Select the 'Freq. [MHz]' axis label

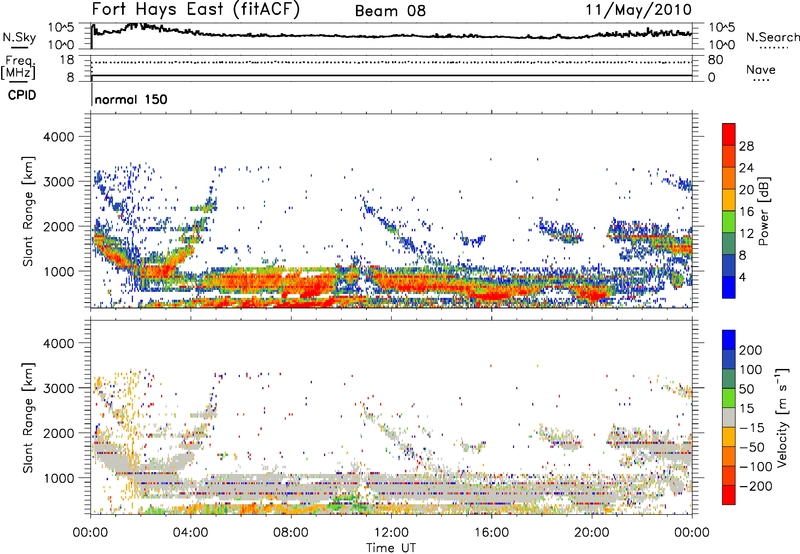click(18, 67)
